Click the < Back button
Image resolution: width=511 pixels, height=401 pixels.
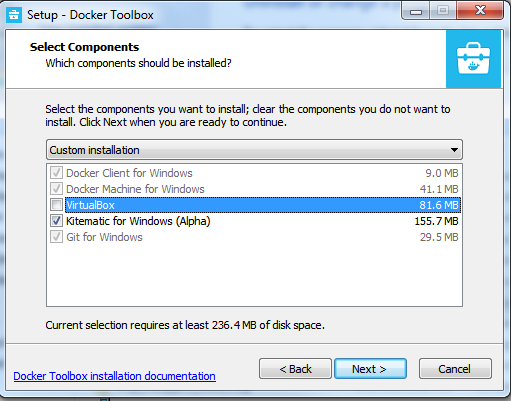click(x=295, y=369)
